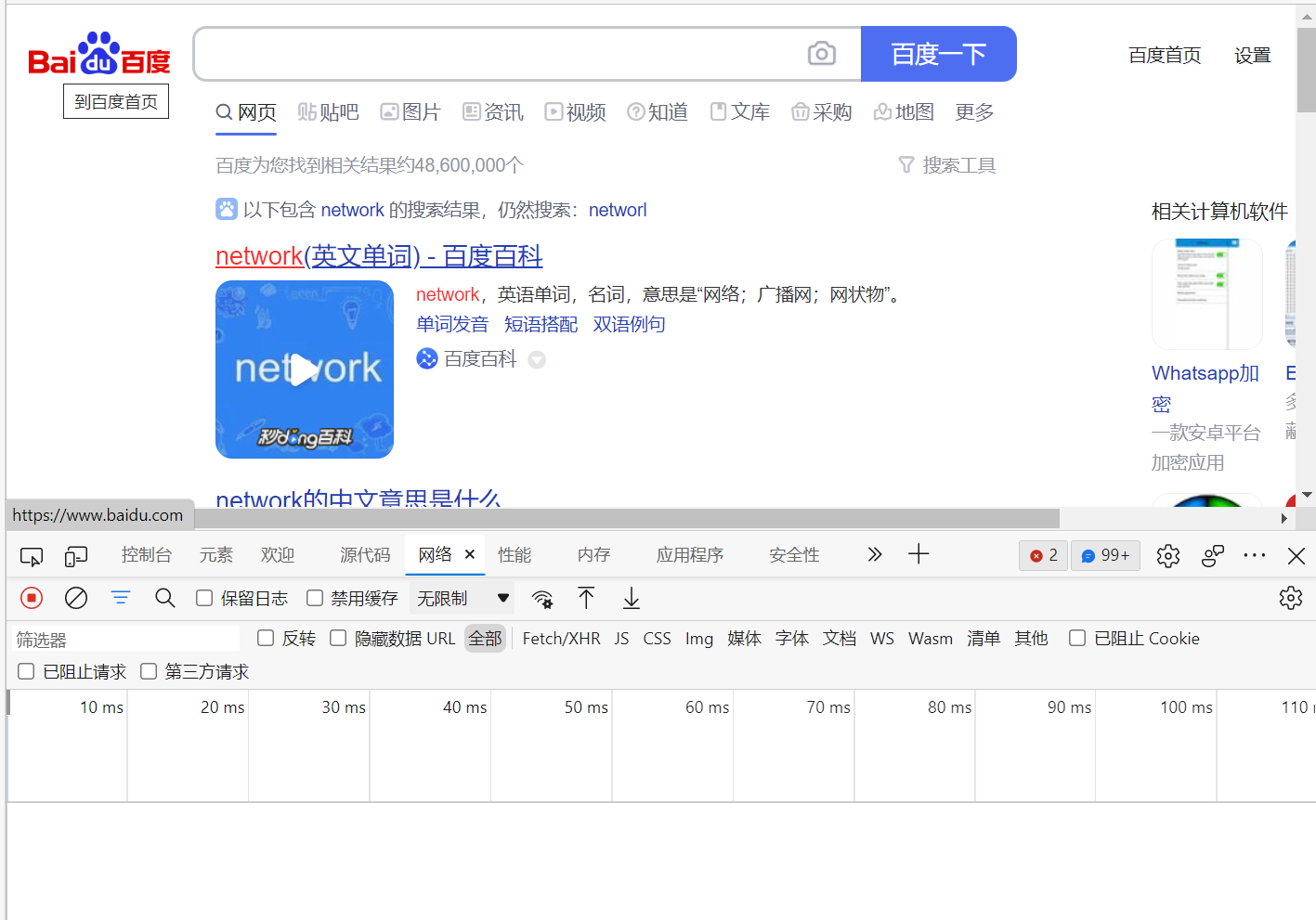This screenshot has width=1316, height=920.
Task: Open the network 百度百科 result link
Action: 379,256
